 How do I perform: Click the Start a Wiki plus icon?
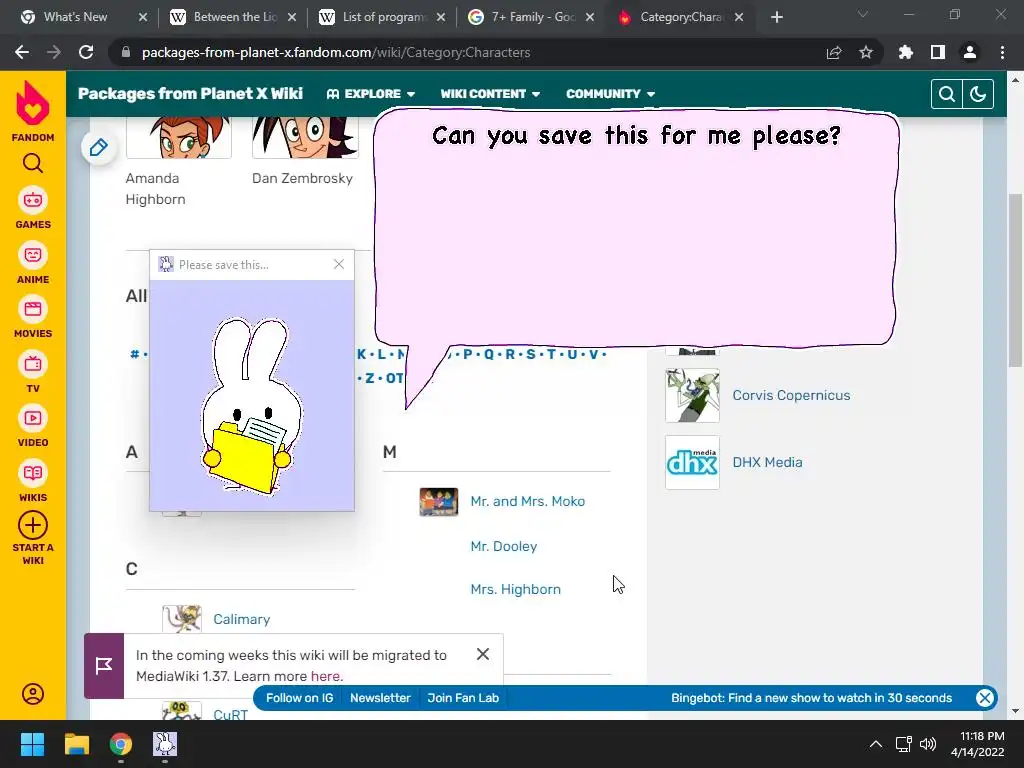(33, 525)
